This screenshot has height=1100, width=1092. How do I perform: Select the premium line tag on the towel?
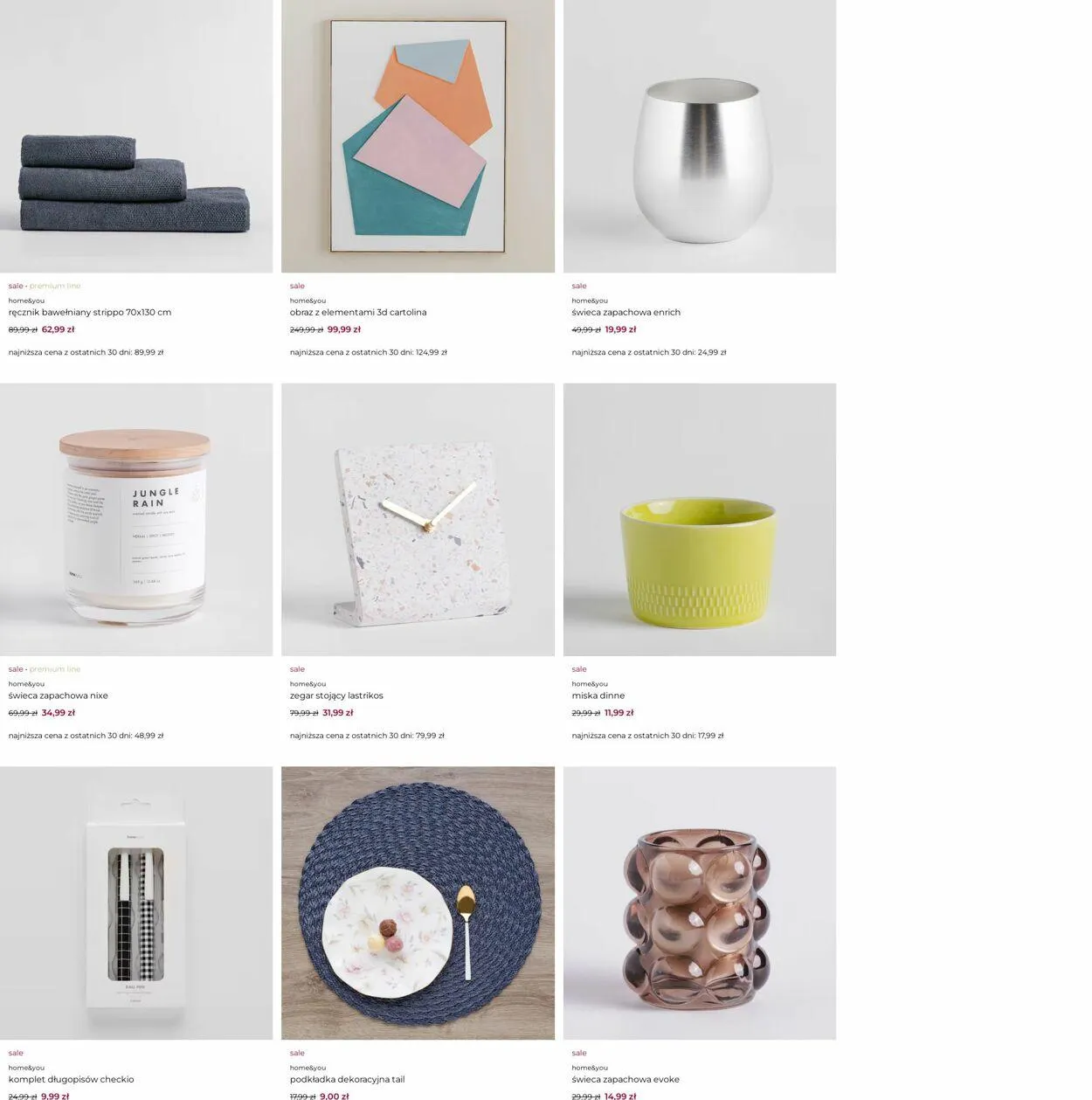[x=55, y=286]
